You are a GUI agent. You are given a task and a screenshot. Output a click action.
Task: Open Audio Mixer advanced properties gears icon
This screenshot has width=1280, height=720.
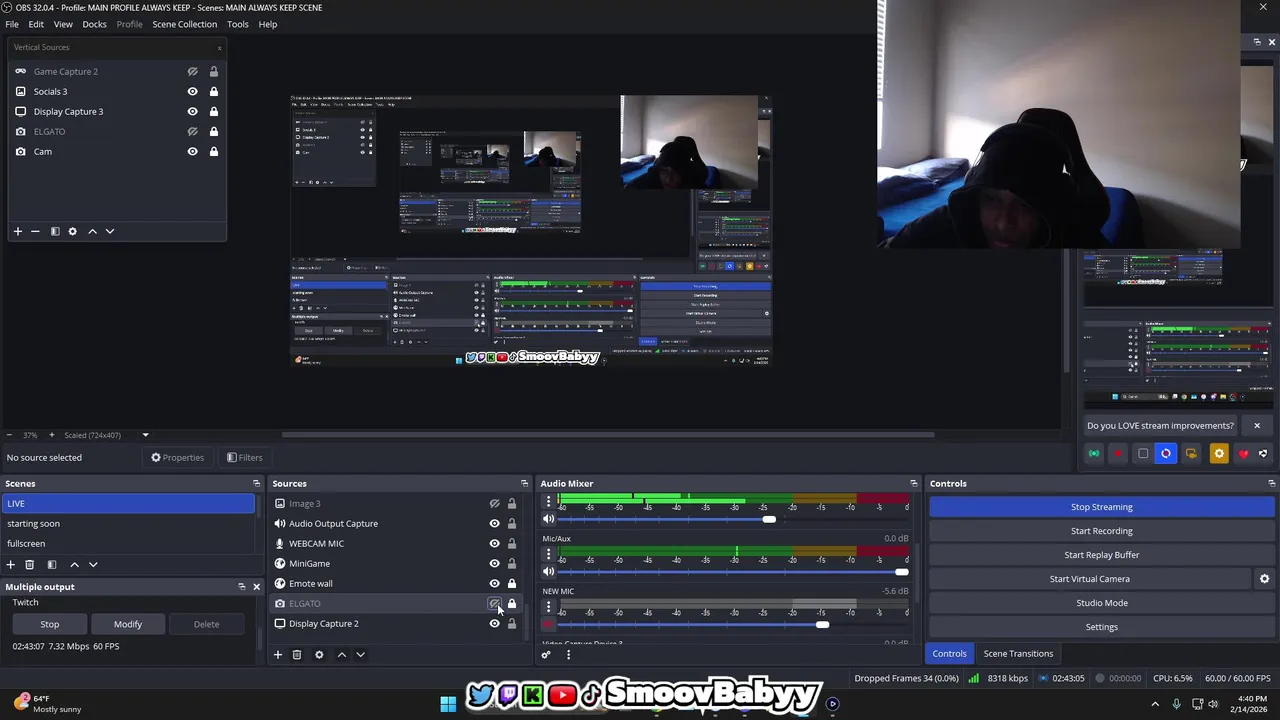[x=546, y=655]
